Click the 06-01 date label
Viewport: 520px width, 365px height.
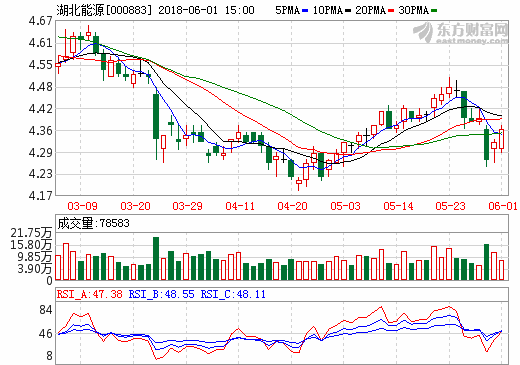503,206
